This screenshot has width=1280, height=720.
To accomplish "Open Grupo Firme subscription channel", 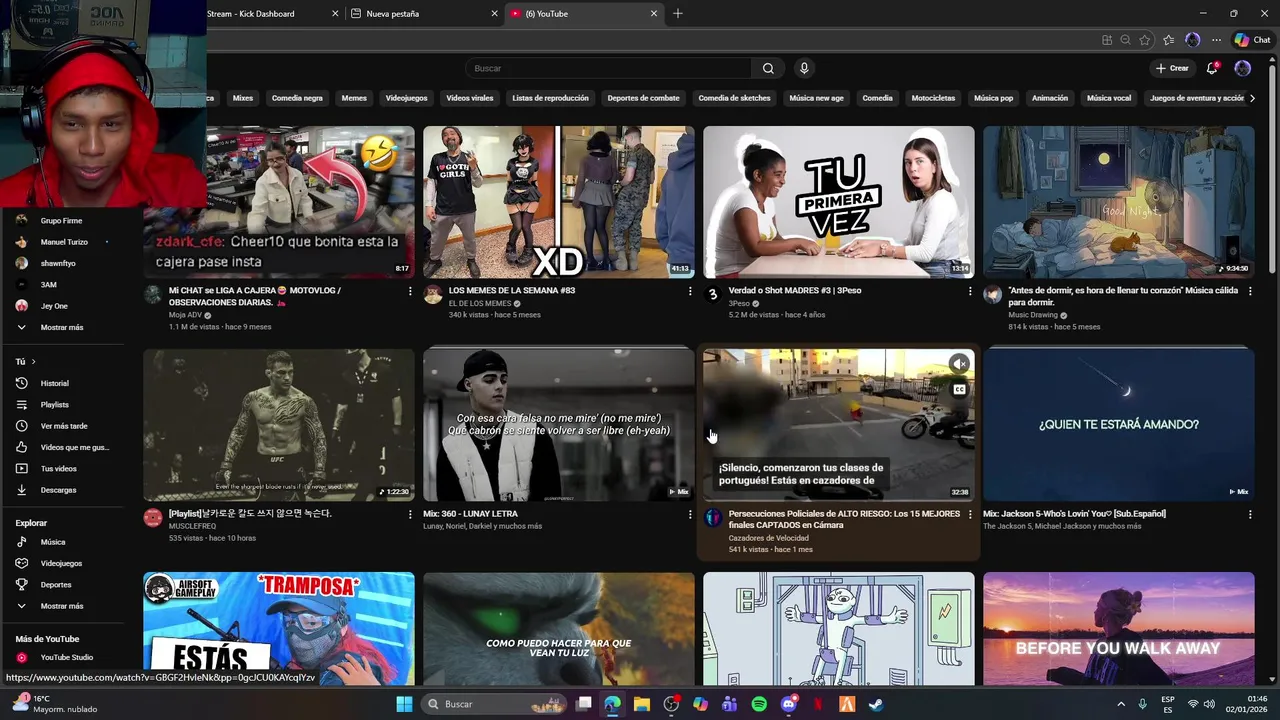I will [64, 220].
